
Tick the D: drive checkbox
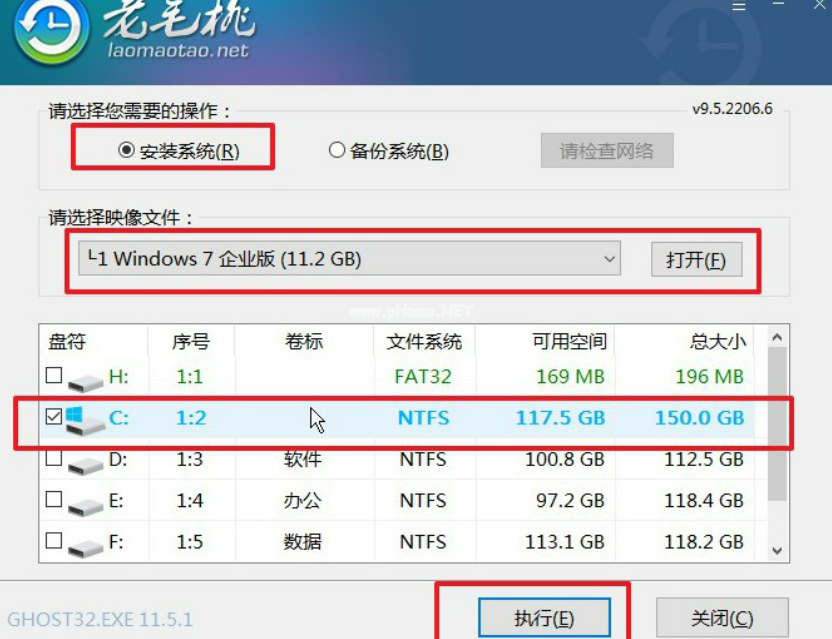click(x=54, y=459)
